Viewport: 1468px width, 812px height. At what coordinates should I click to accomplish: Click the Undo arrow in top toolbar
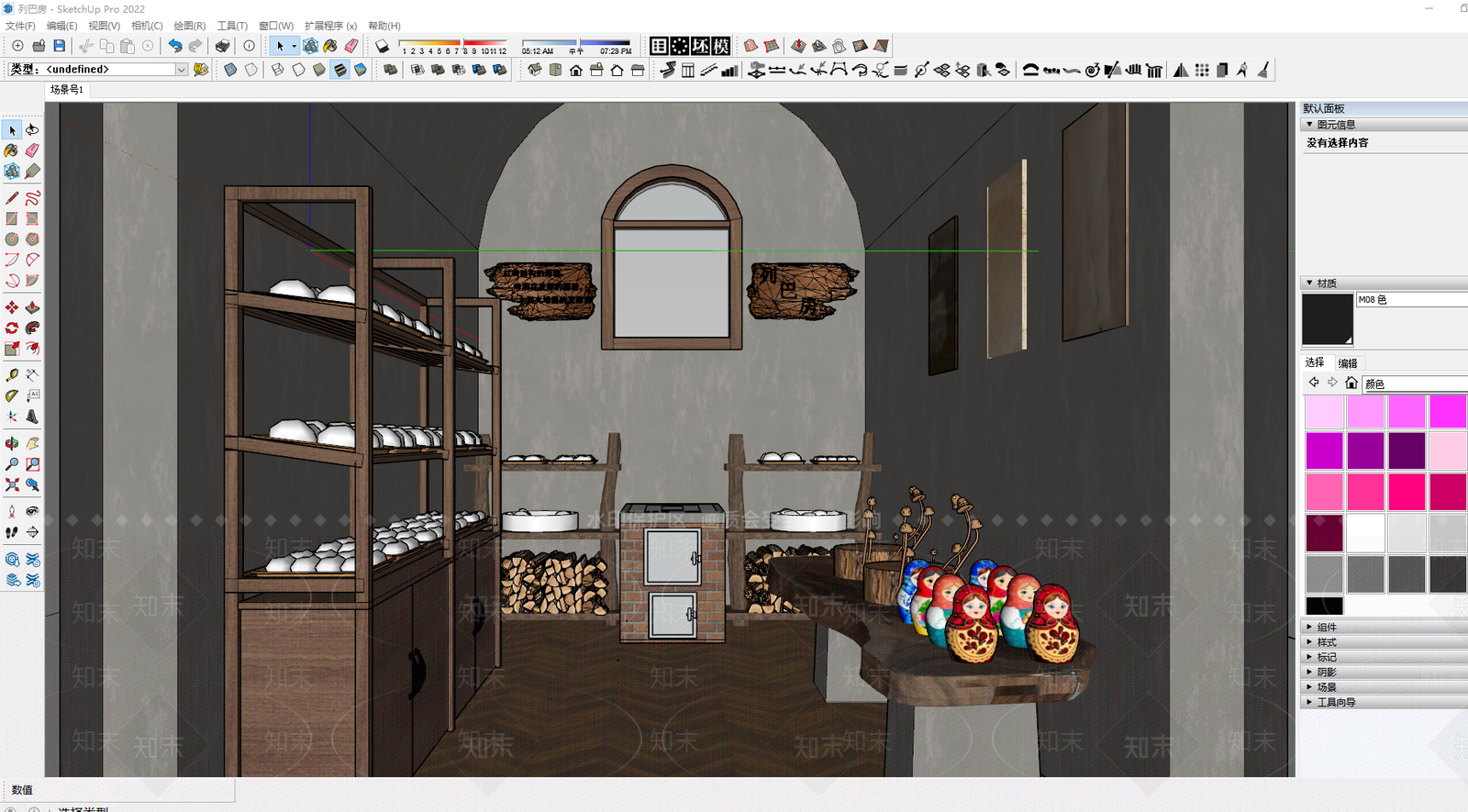tap(174, 45)
